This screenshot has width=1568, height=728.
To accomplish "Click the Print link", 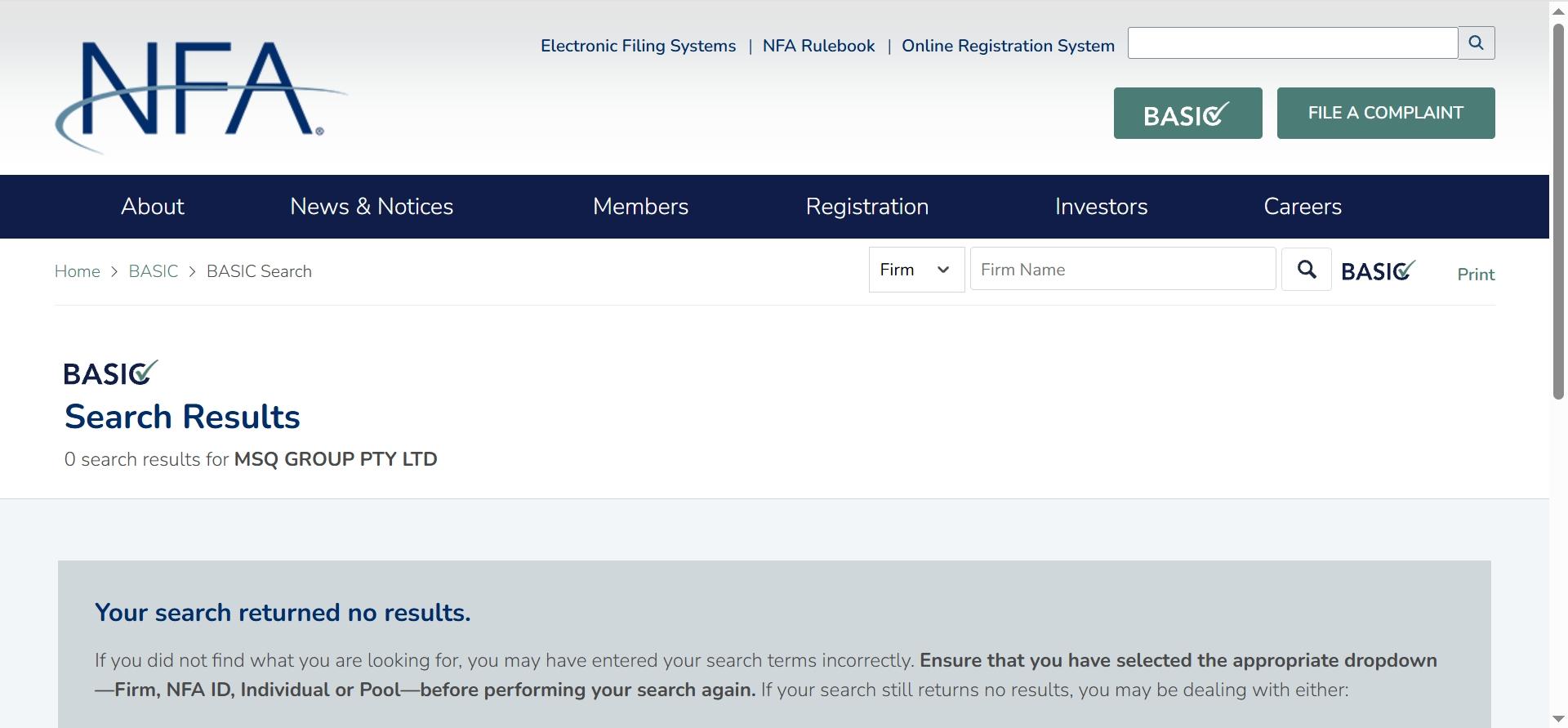I will pyautogui.click(x=1476, y=275).
